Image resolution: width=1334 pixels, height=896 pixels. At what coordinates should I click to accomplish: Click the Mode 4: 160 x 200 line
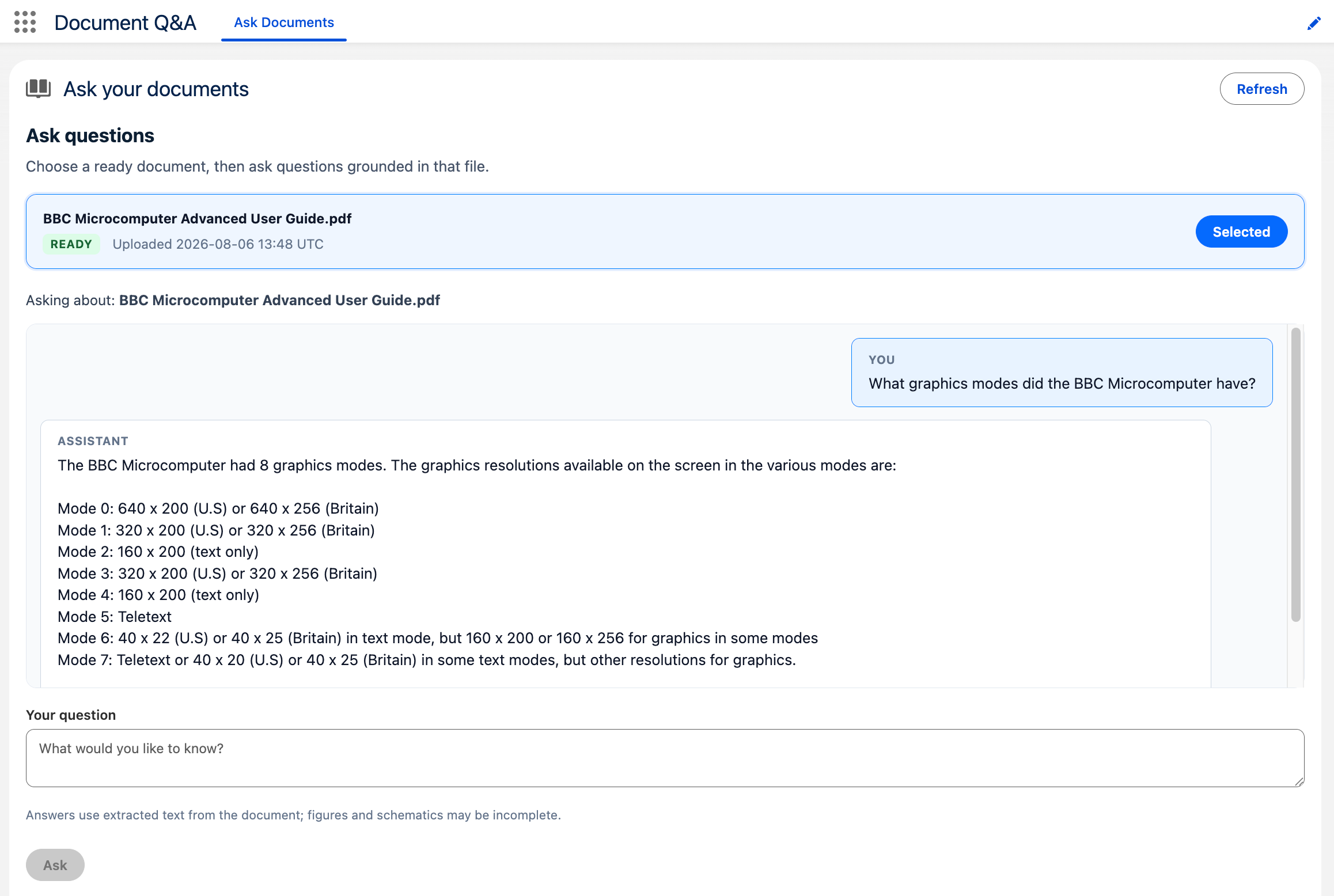coord(158,595)
